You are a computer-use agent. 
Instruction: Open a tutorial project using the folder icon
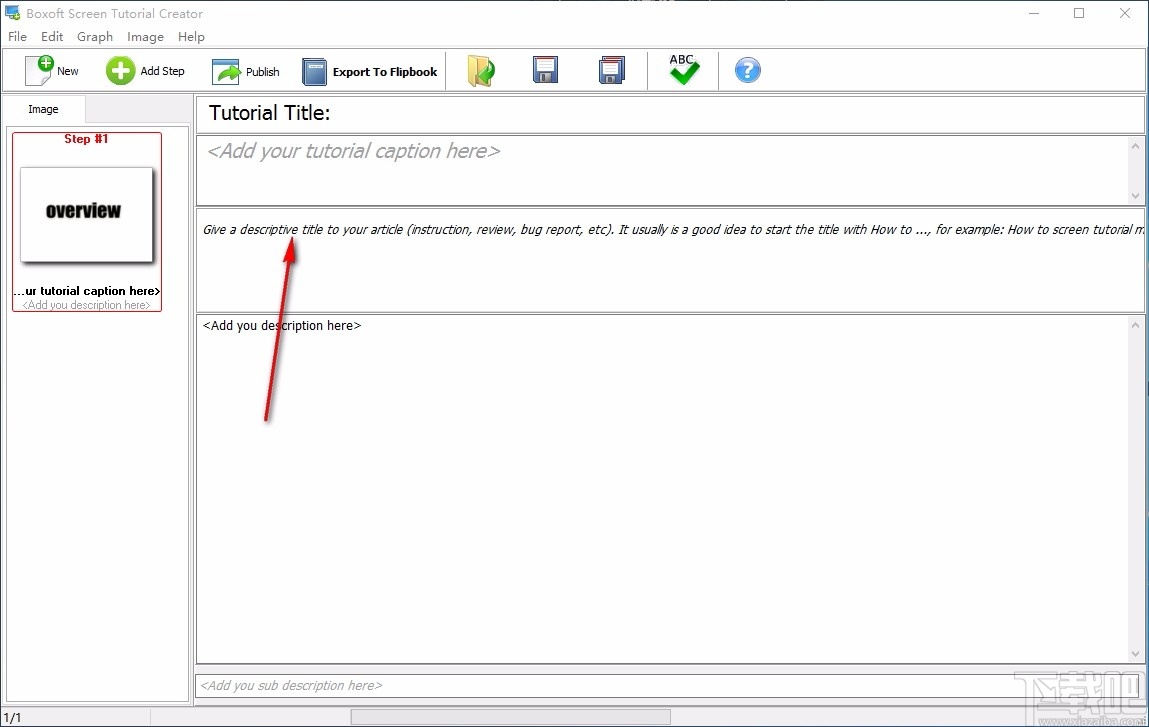click(x=481, y=70)
